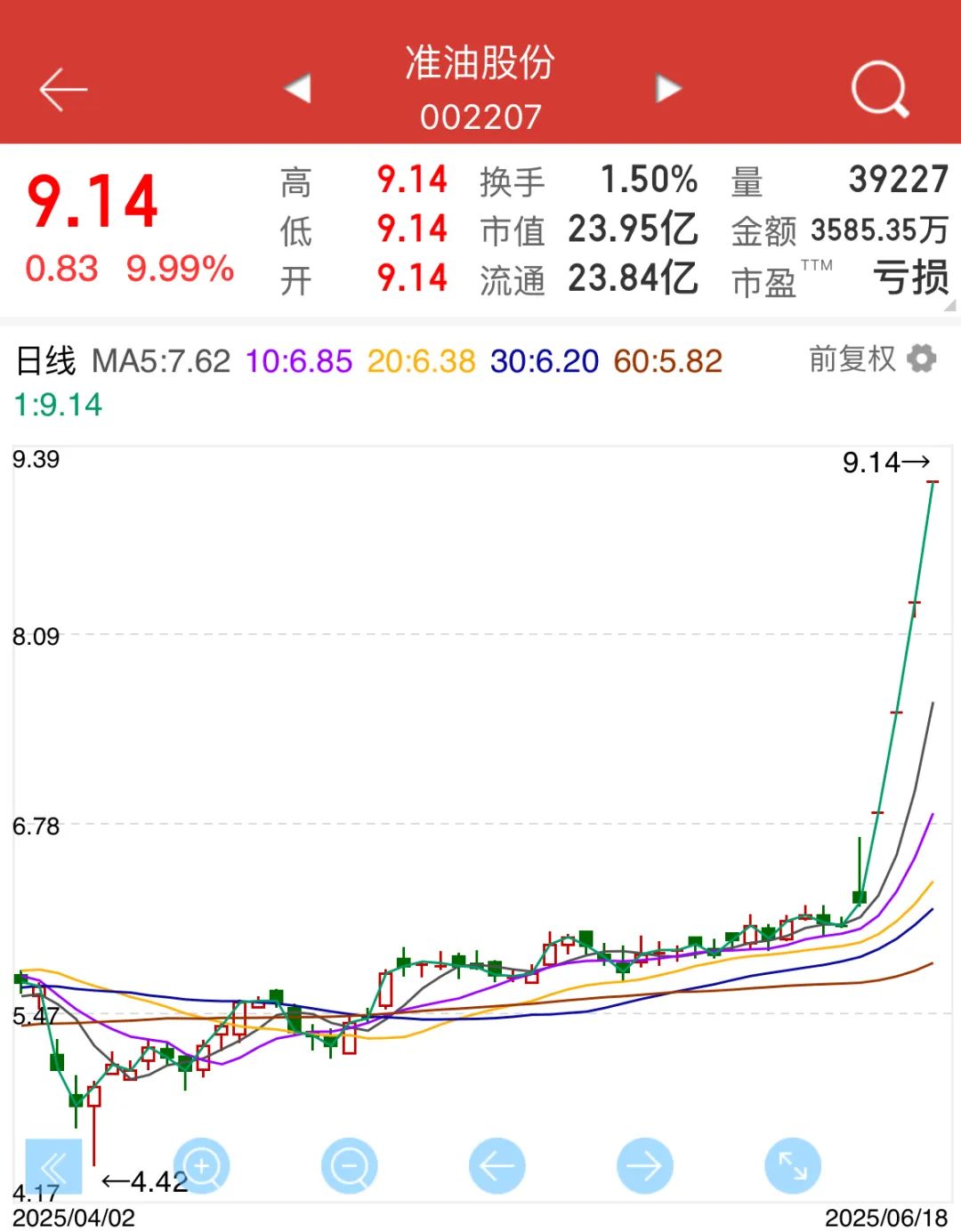Tap the 9.14→ high price annotation on chart
This screenshot has height=1232, width=961.
pyautogui.click(x=887, y=463)
